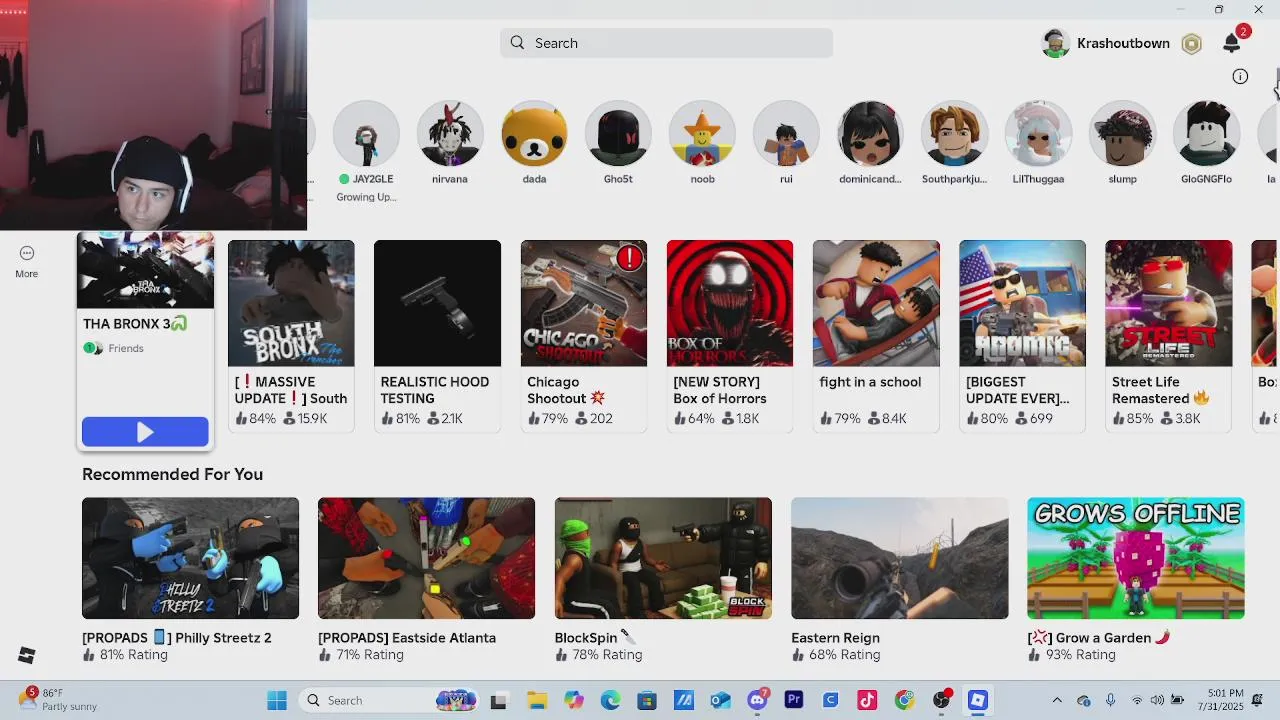
Task: Open Microsoft Edge from taskbar
Action: (x=610, y=700)
